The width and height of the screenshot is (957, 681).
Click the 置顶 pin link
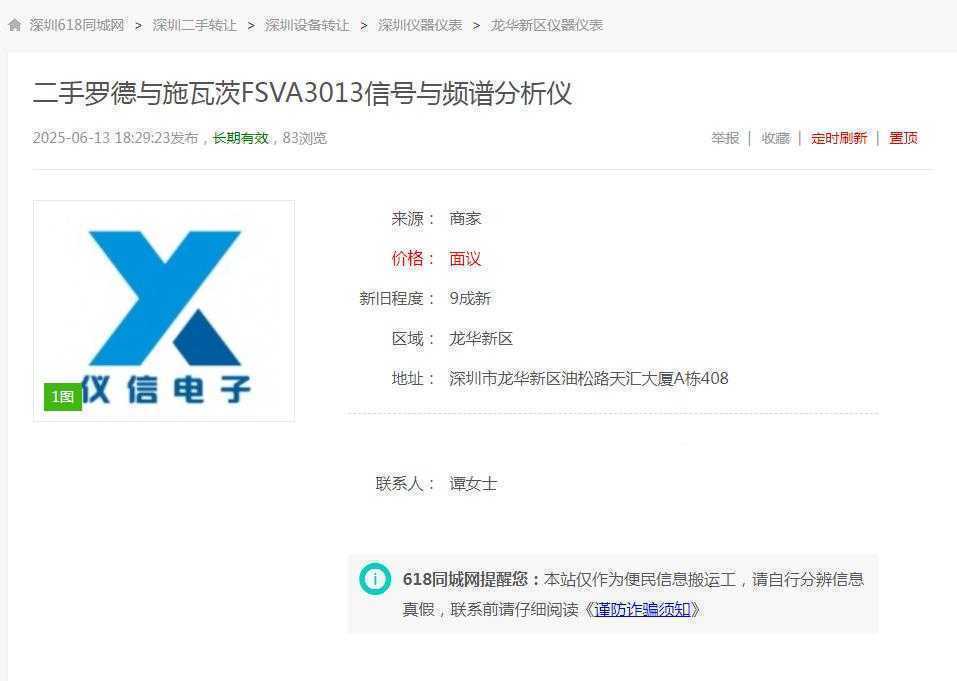(x=903, y=138)
